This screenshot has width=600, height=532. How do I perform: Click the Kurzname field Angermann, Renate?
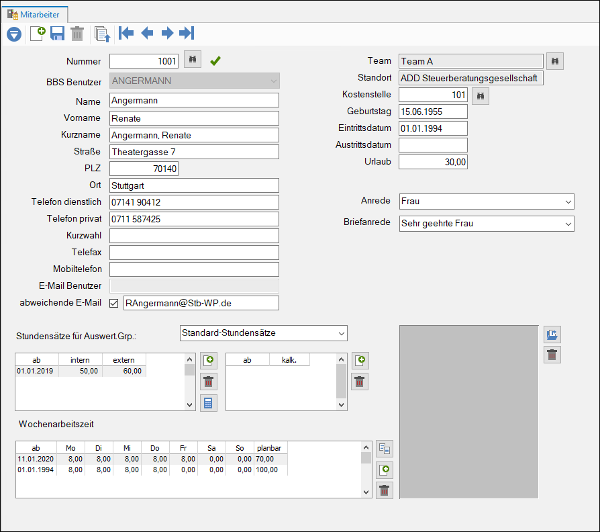tap(194, 135)
